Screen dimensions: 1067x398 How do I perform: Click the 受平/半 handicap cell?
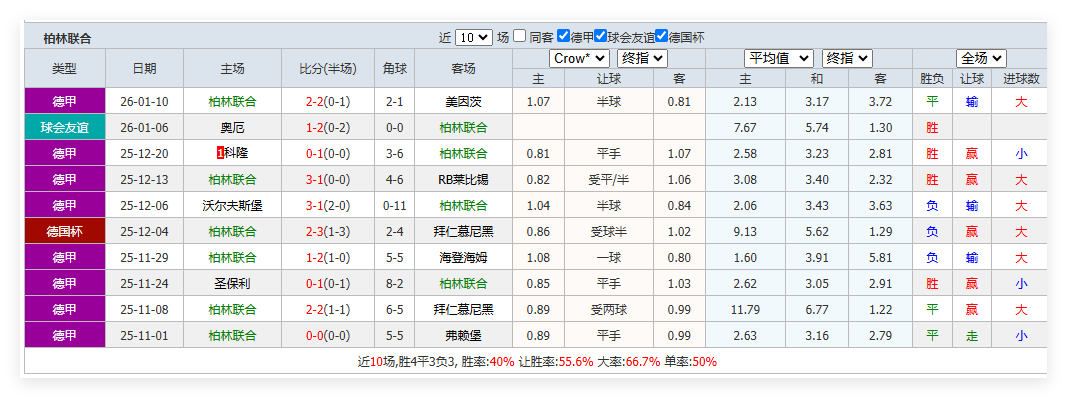[609, 180]
